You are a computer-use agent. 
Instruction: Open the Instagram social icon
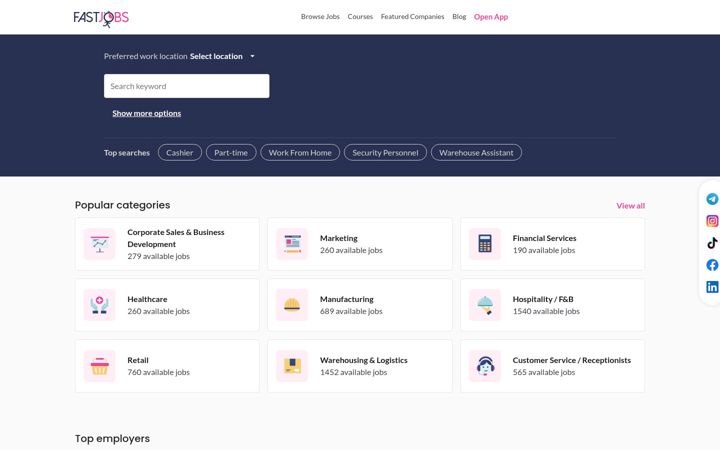(x=712, y=221)
